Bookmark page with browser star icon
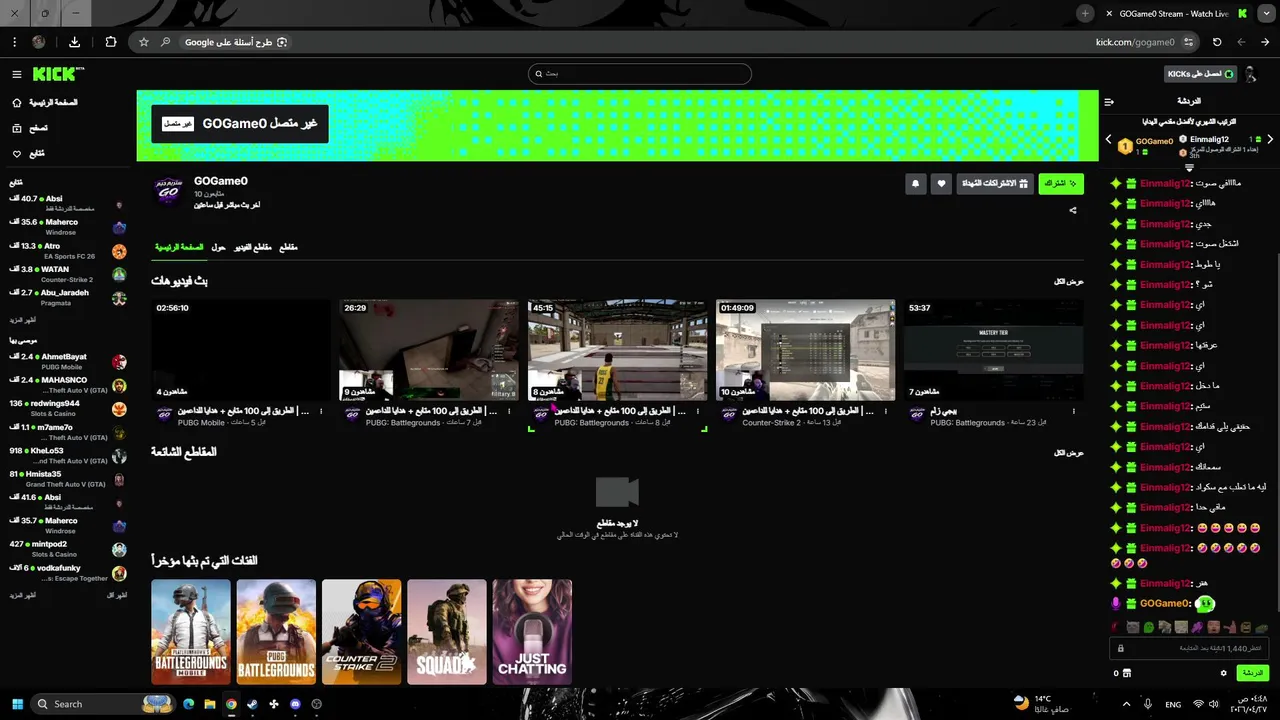The width and height of the screenshot is (1280, 720). tap(144, 42)
